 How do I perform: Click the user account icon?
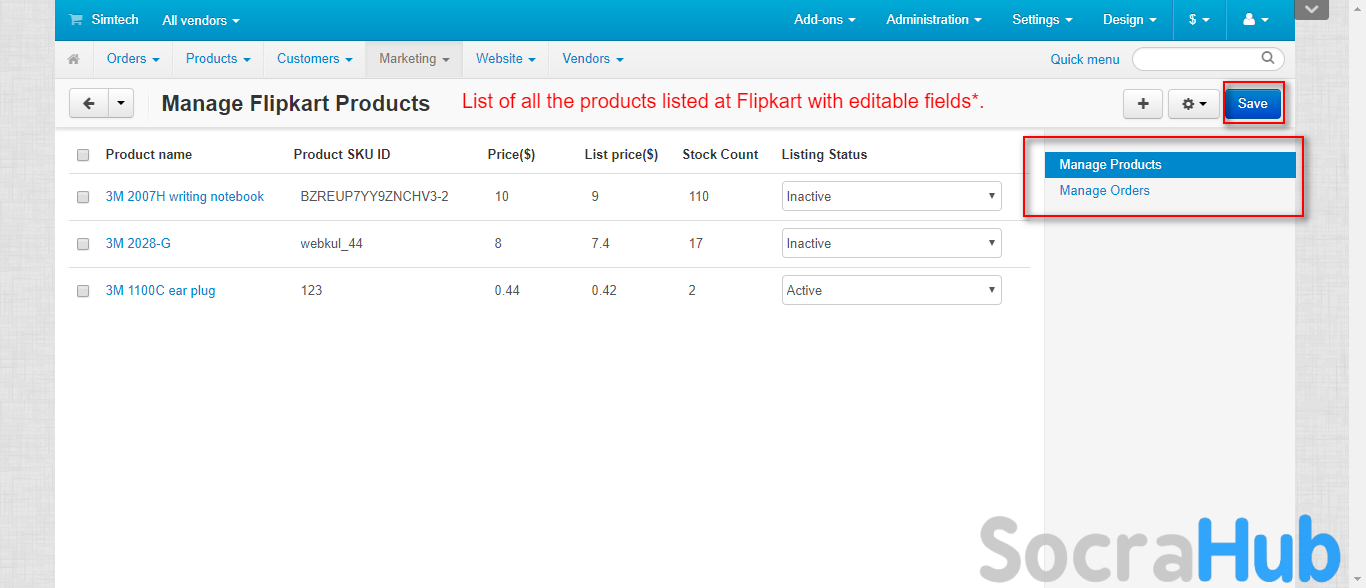[1255, 20]
